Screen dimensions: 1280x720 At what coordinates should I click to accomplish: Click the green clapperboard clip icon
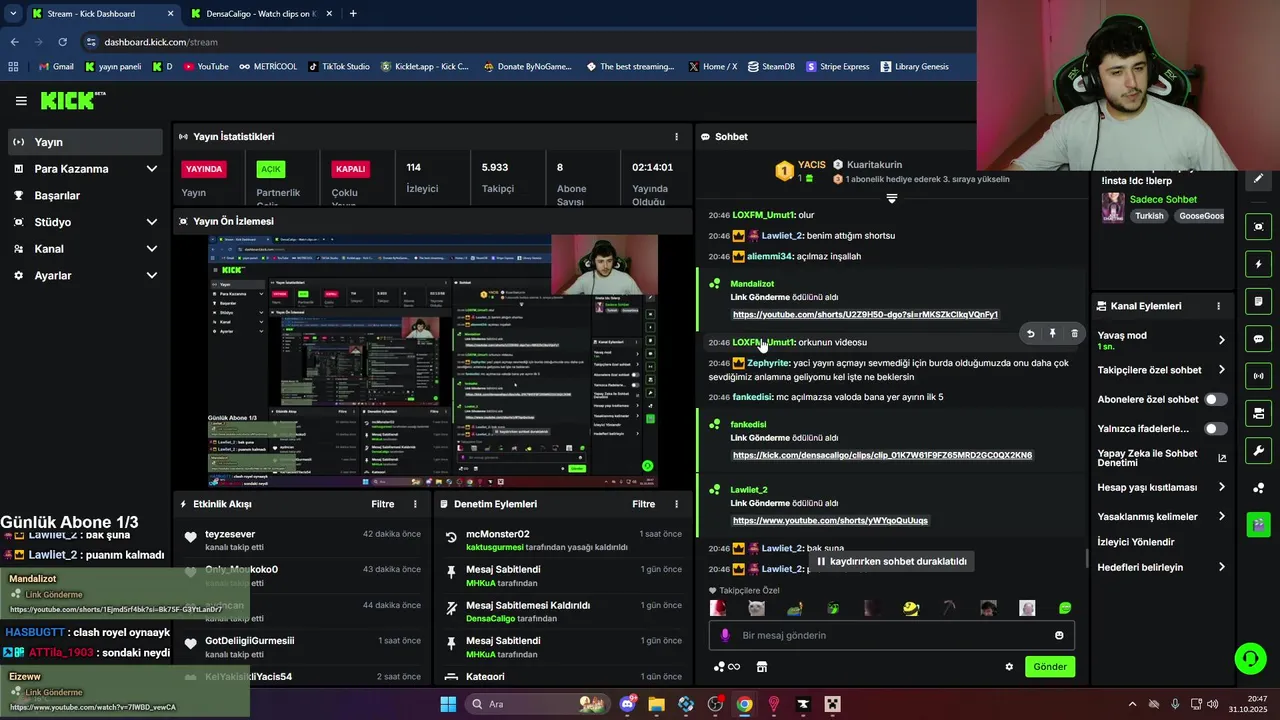pyautogui.click(x=1258, y=523)
